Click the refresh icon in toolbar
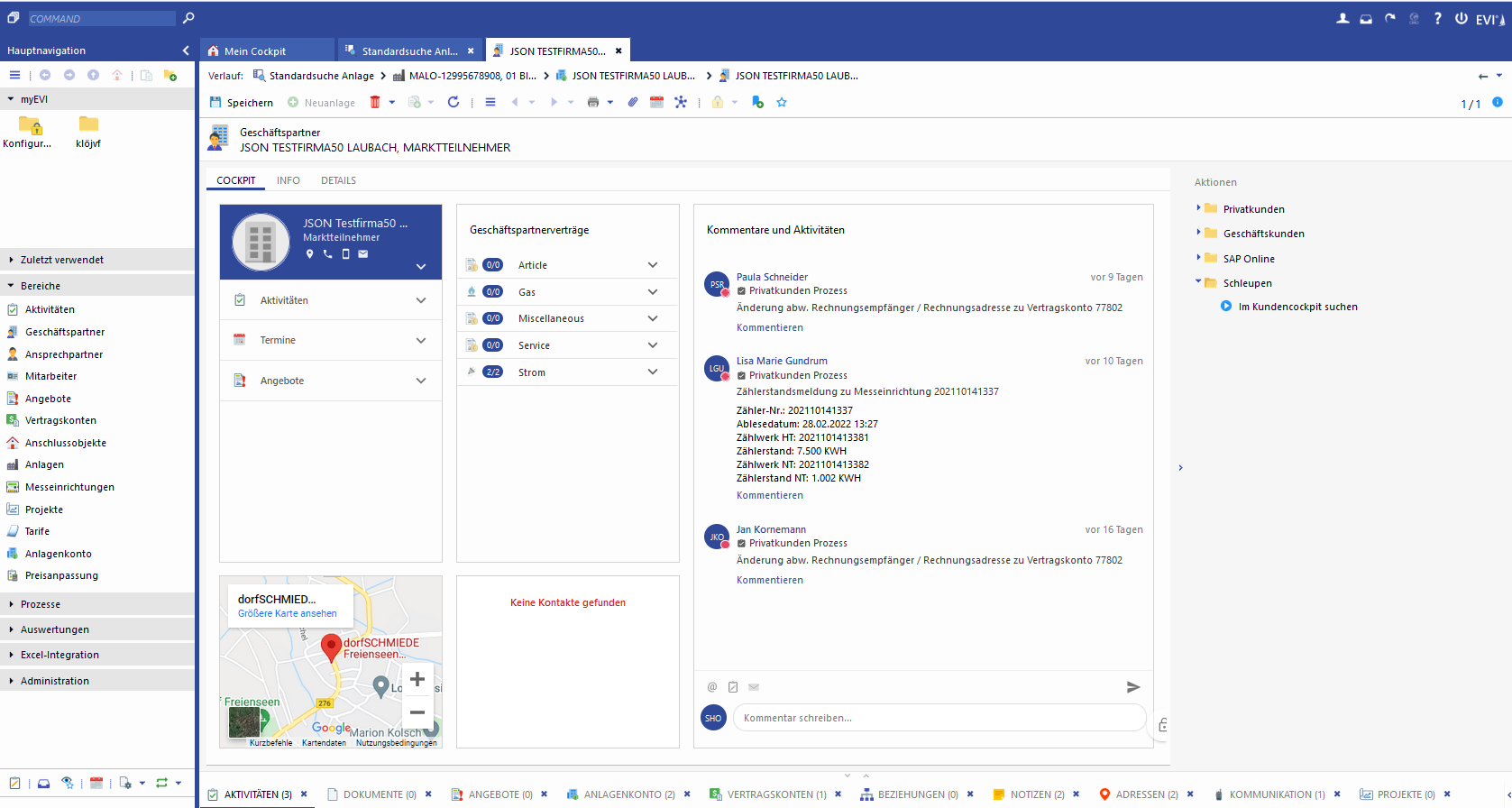This screenshot has height=808, width=1512. (x=454, y=103)
